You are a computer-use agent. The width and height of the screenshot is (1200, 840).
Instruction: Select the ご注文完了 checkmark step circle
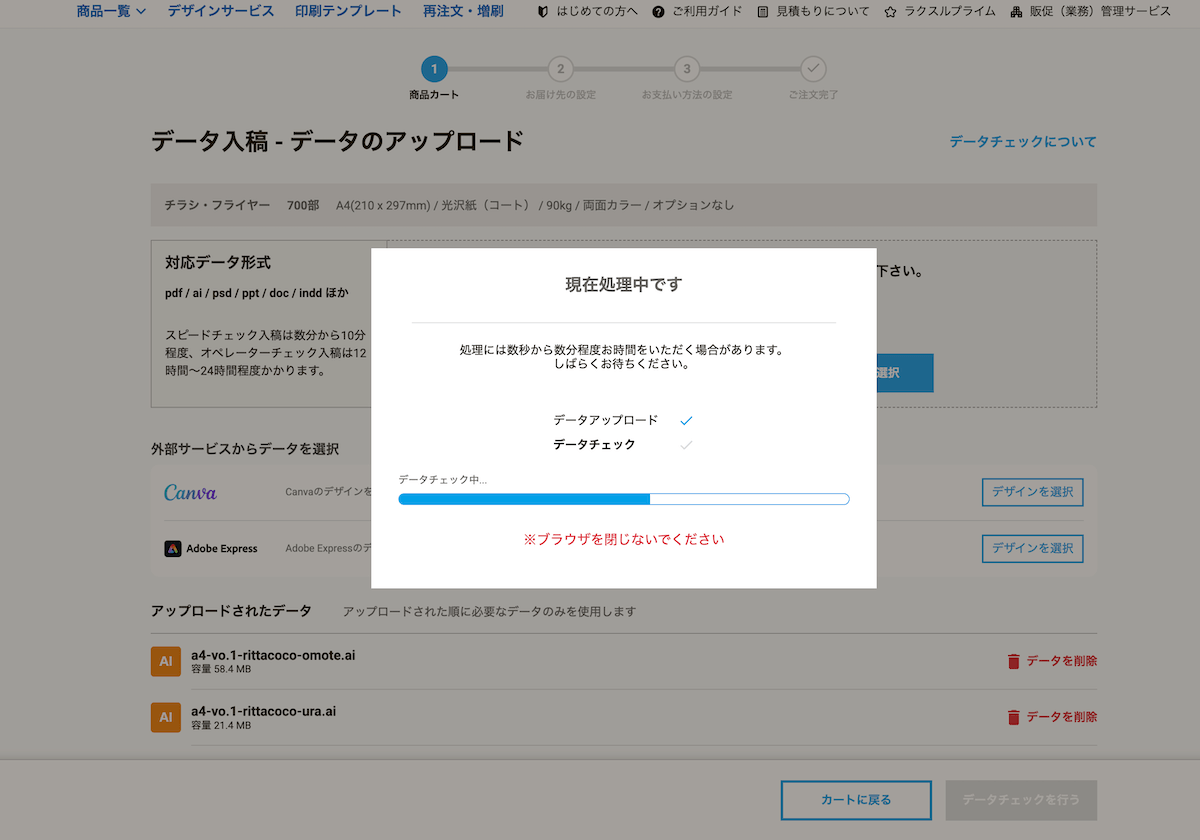(x=813, y=69)
